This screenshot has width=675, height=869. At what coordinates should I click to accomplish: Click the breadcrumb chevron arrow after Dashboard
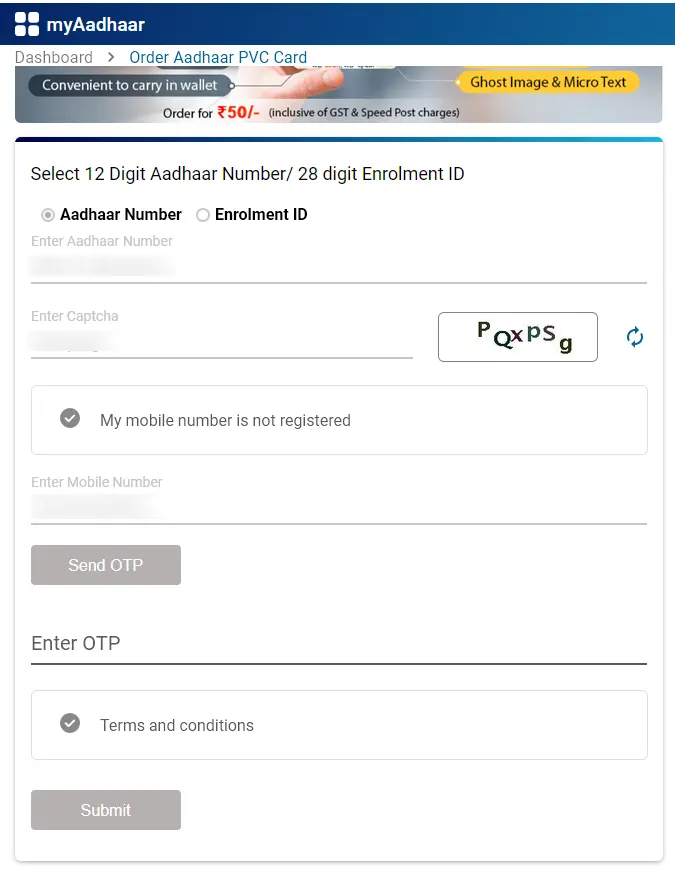click(x=111, y=57)
